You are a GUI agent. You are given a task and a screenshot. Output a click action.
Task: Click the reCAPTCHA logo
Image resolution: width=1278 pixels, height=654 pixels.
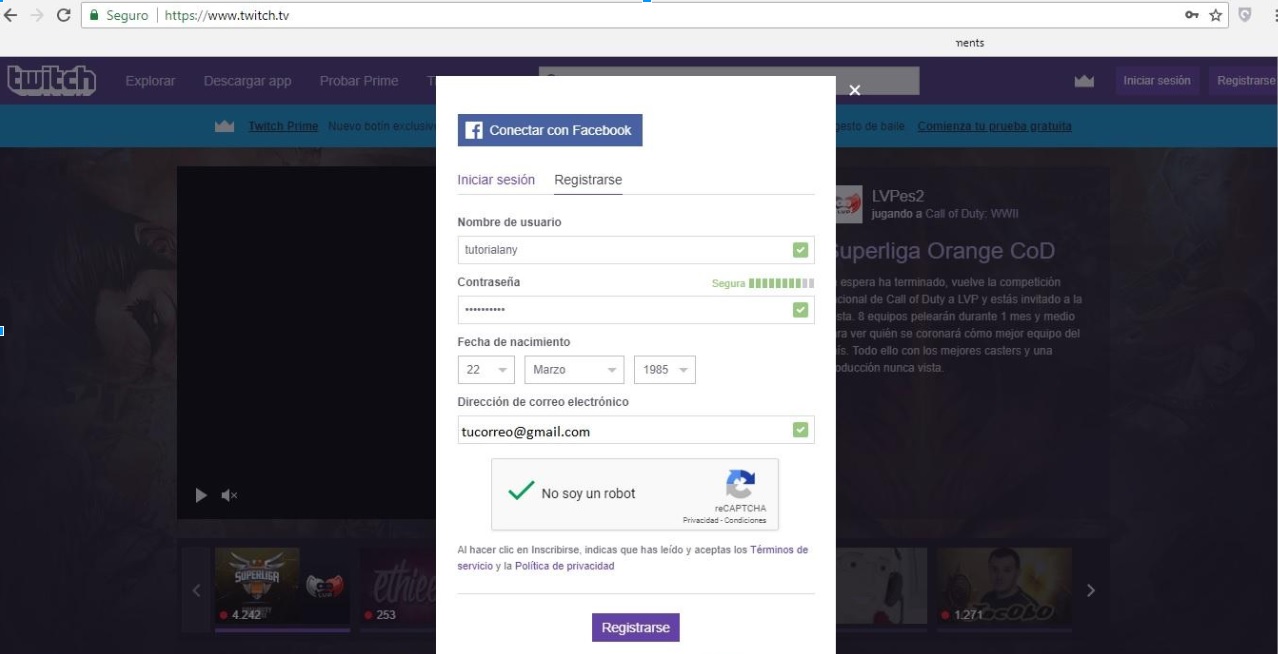coord(740,484)
